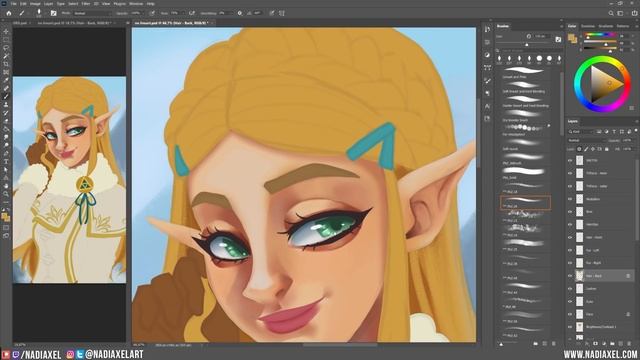Open the layer blend mode dropdown

586,140
